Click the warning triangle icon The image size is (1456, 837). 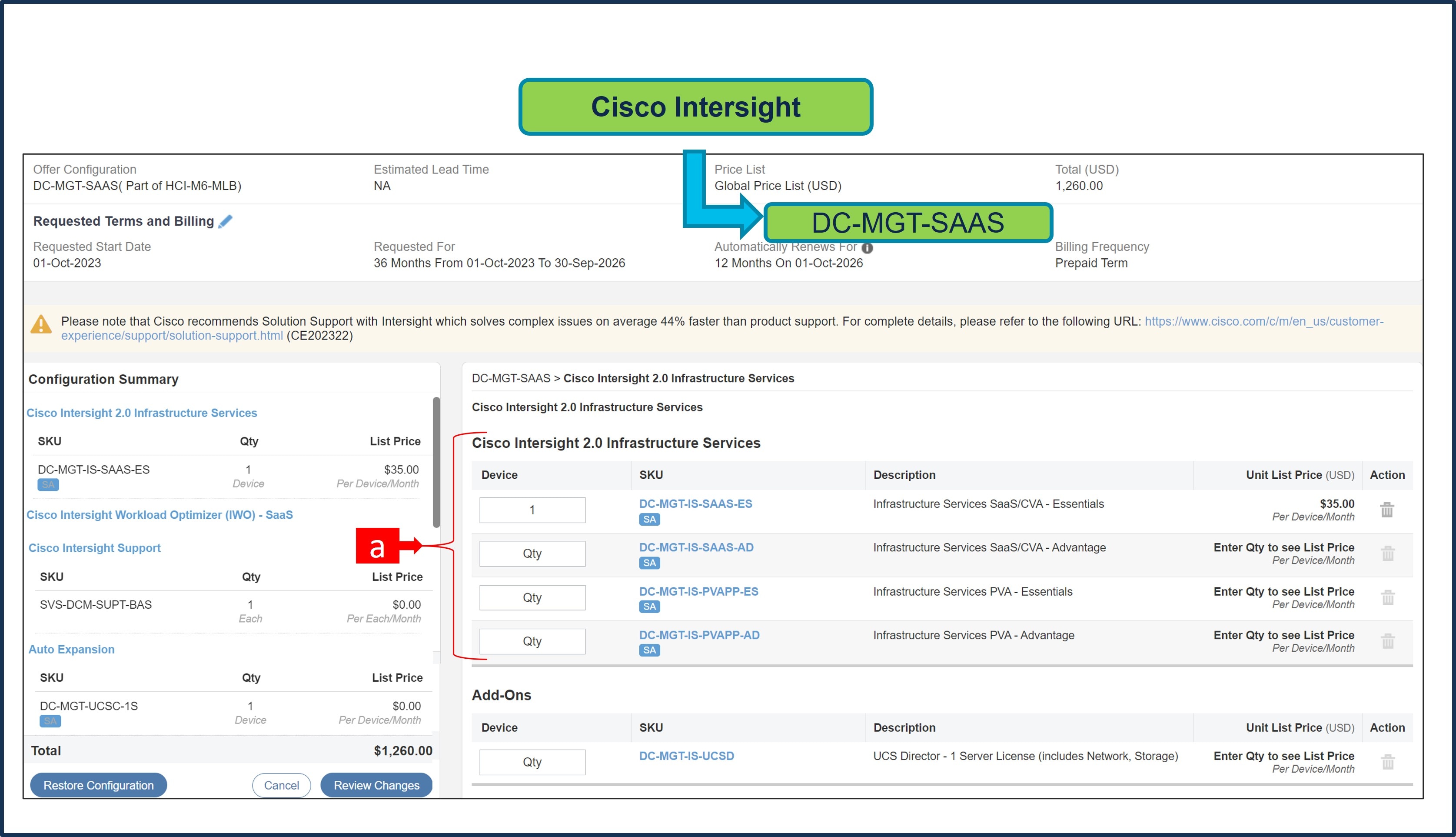click(41, 324)
